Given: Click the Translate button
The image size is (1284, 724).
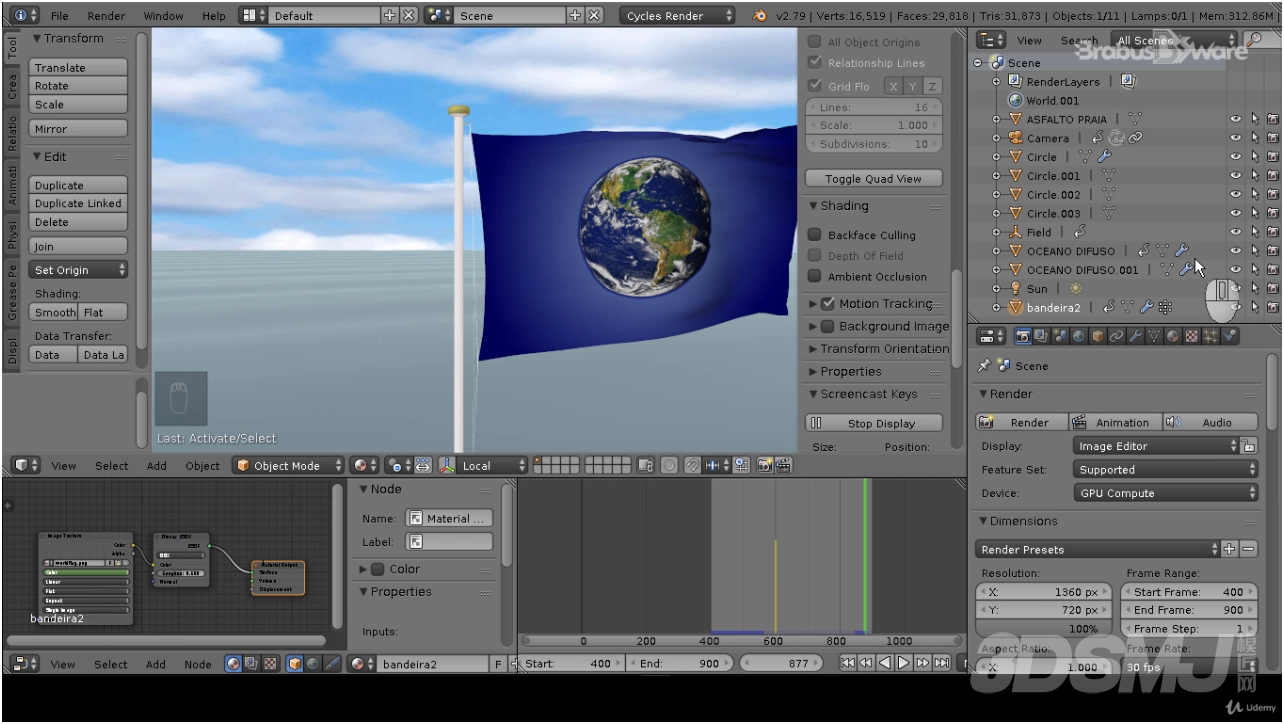Looking at the screenshot, I should coord(79,67).
